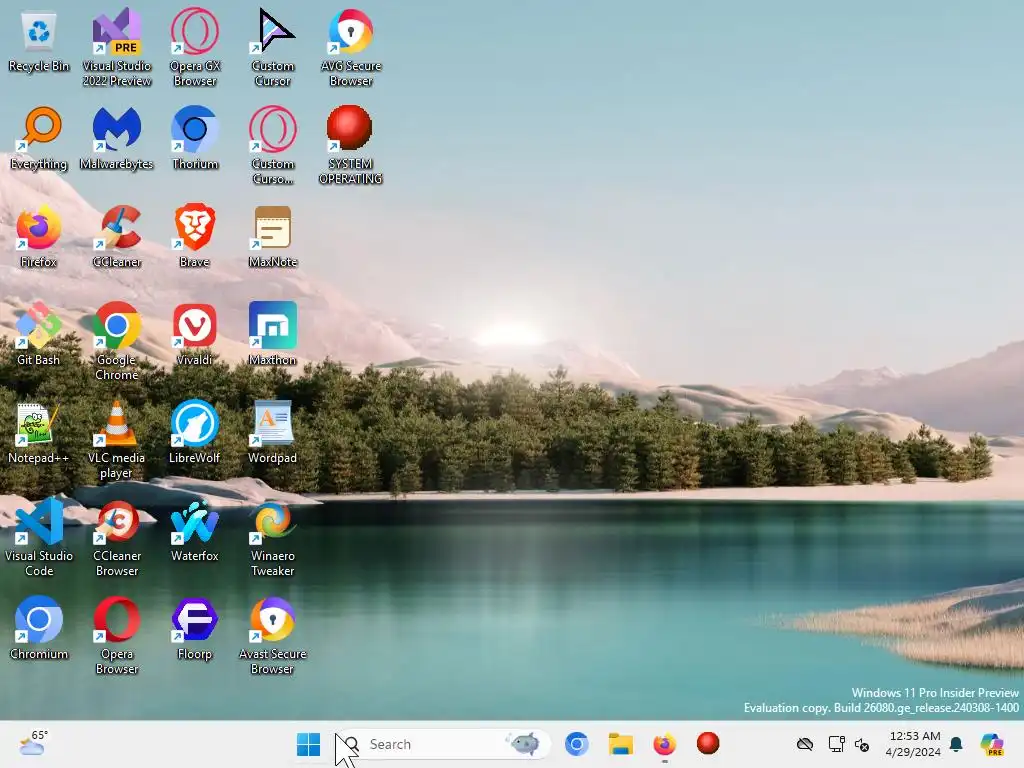
Task: Open notifications via the bell icon
Action: [x=956, y=744]
